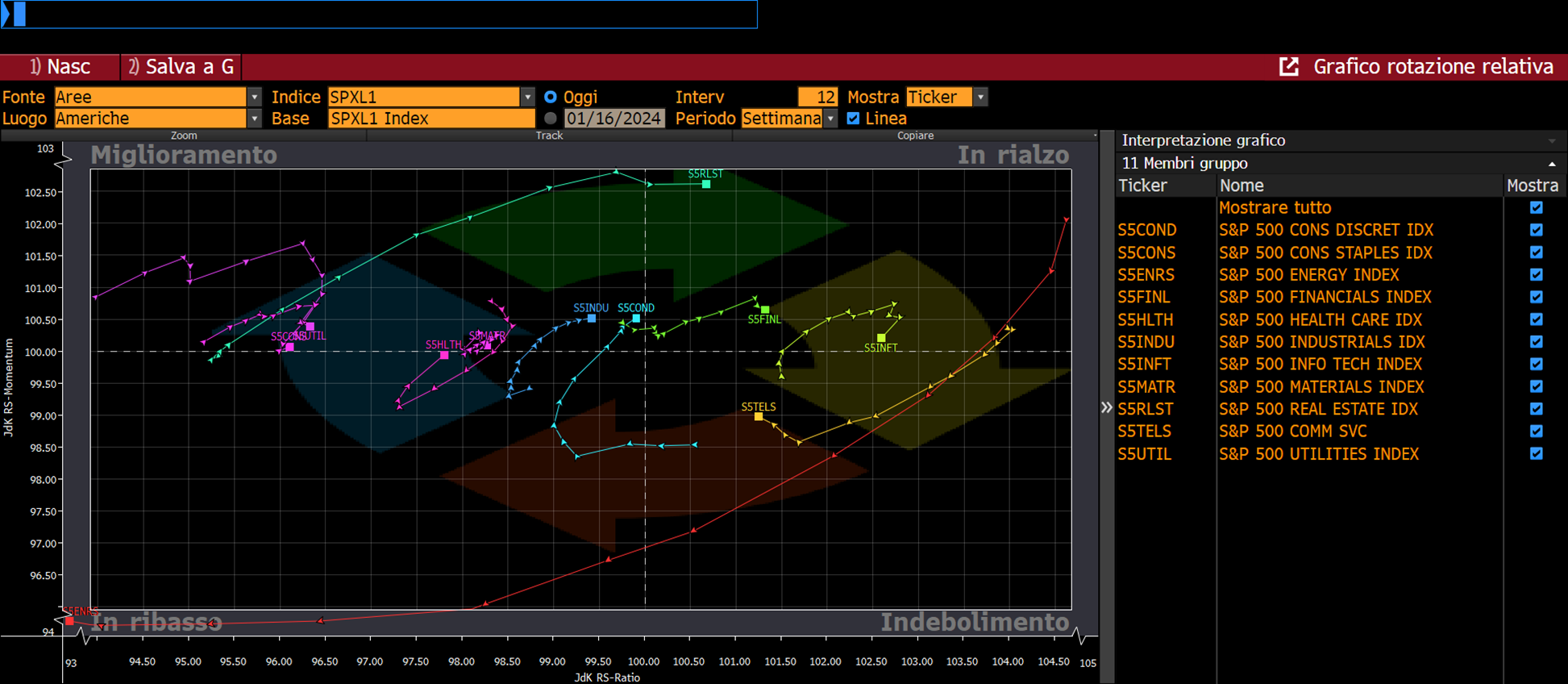The height and width of the screenshot is (684, 1568).
Task: Open the Mostra Ticker dropdown
Action: (x=980, y=97)
